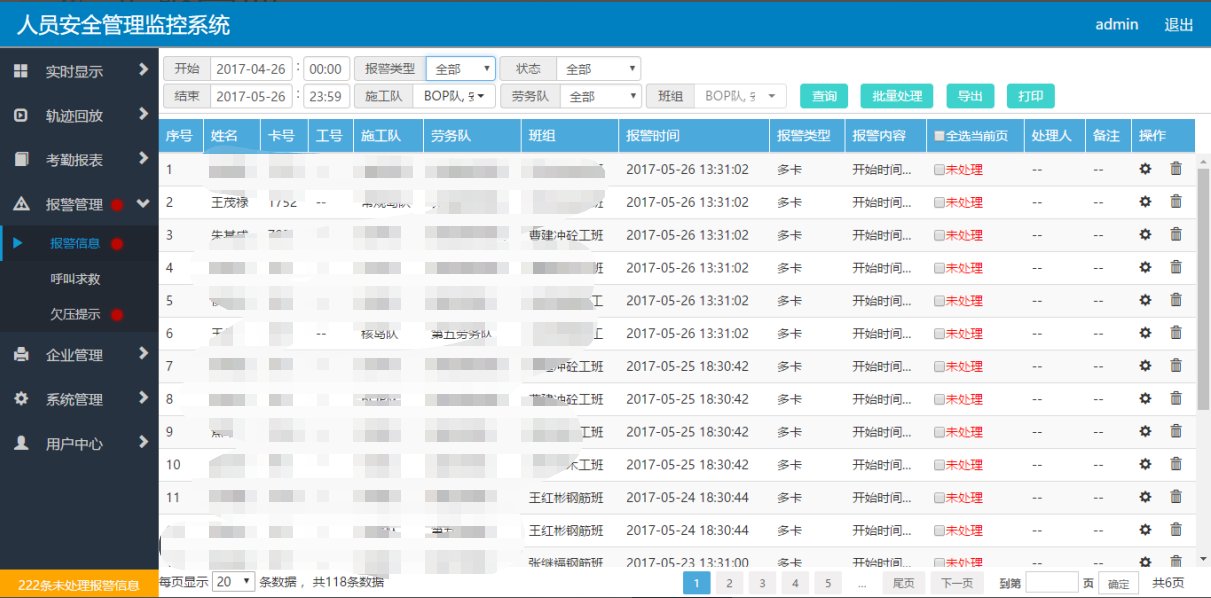Click the 结束 date field 2017-05-26
This screenshot has width=1211, height=598.
[252, 96]
